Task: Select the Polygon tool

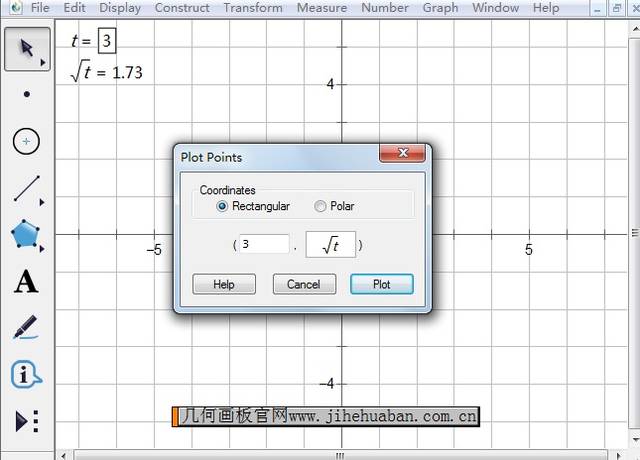Action: point(26,235)
